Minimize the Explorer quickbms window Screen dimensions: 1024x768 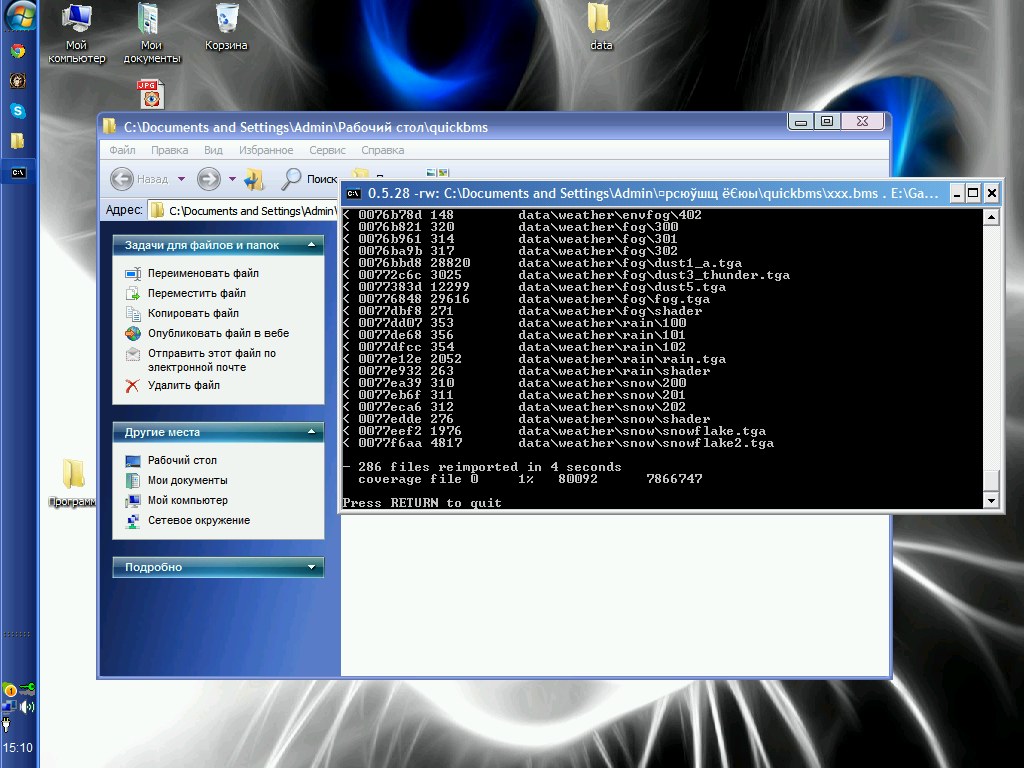pos(801,121)
